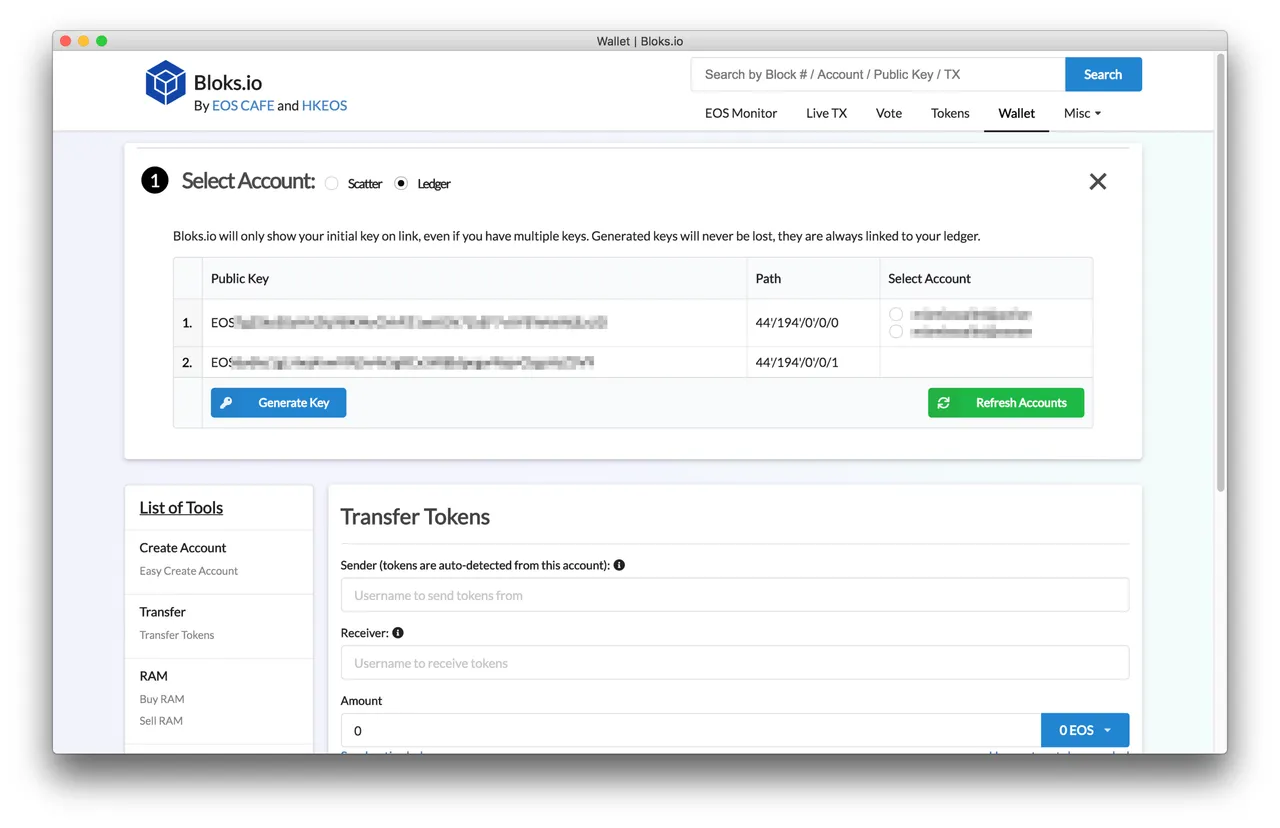Click the Sender username input field
Image resolution: width=1280 pixels, height=828 pixels.
pos(735,595)
